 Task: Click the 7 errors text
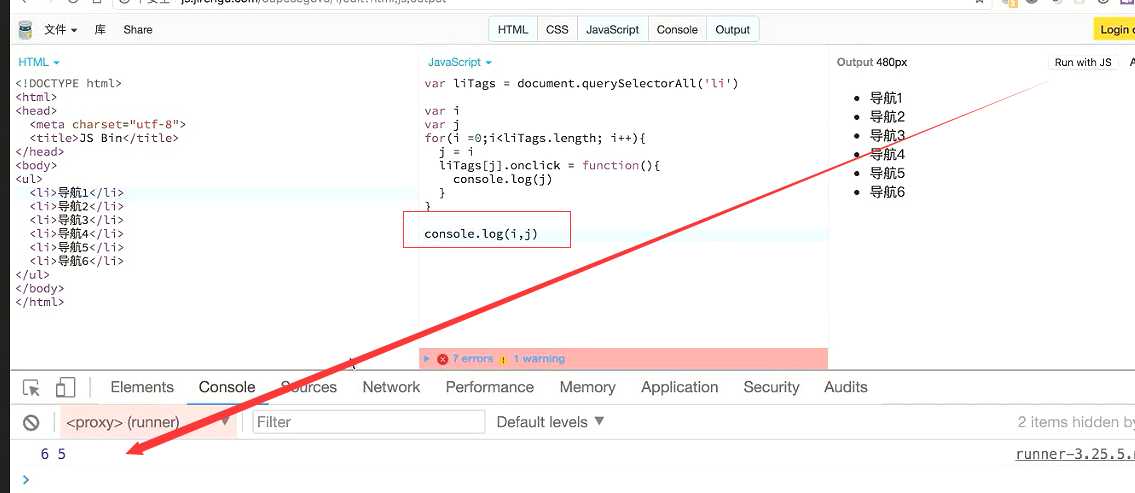click(473, 359)
